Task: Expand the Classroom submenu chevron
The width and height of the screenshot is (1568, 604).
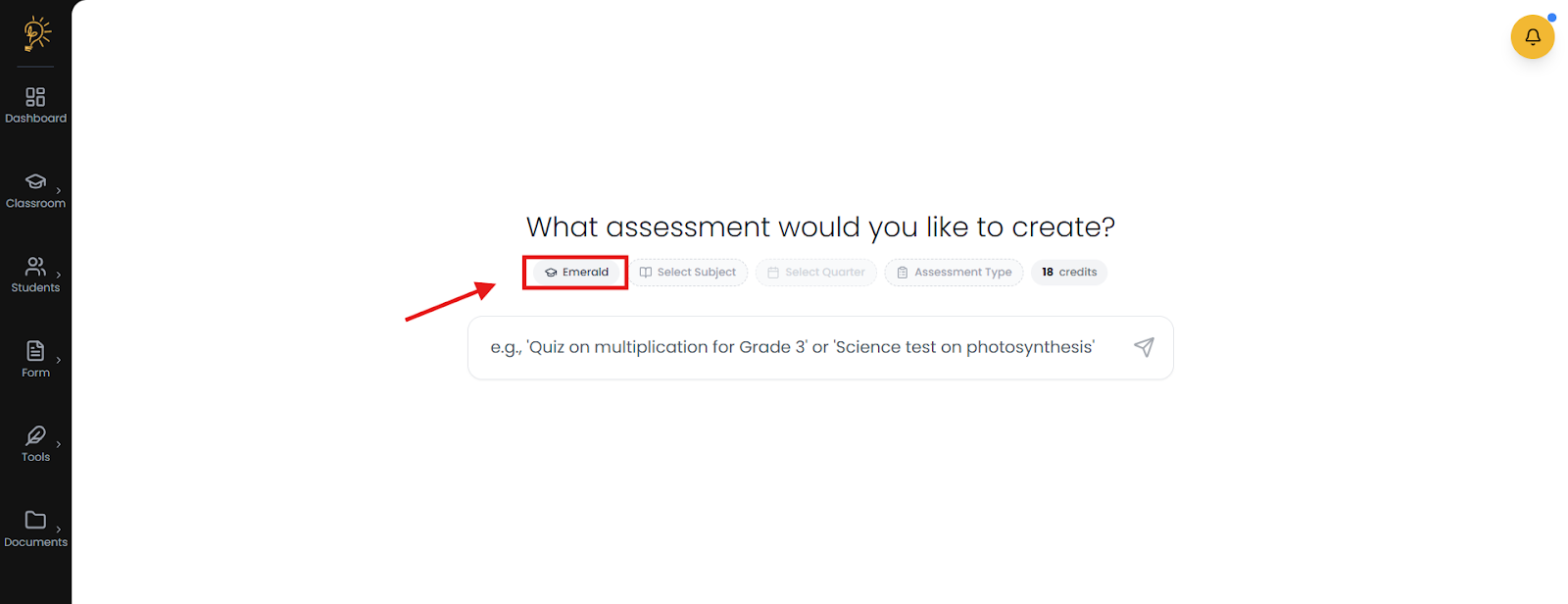Action: point(59,190)
